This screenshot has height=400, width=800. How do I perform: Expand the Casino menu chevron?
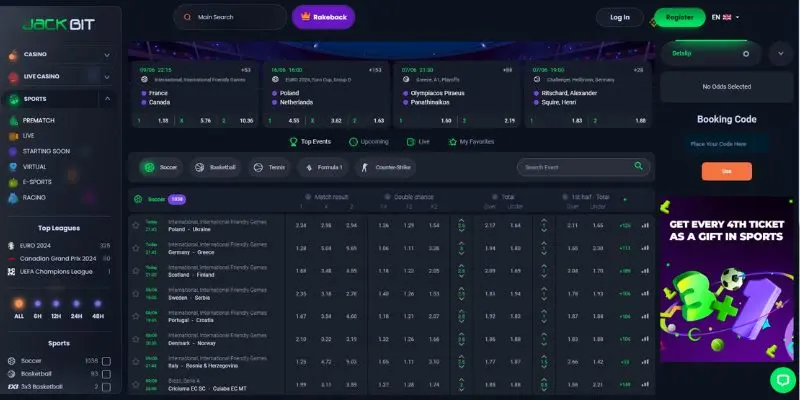coord(107,55)
